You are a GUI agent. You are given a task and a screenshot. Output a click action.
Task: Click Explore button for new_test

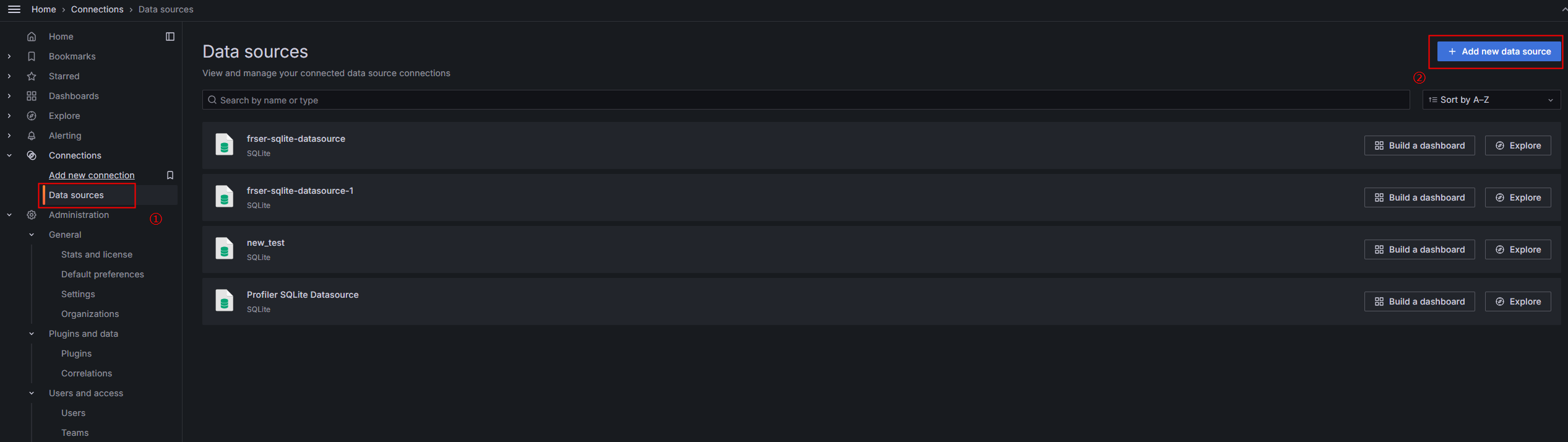point(1518,249)
